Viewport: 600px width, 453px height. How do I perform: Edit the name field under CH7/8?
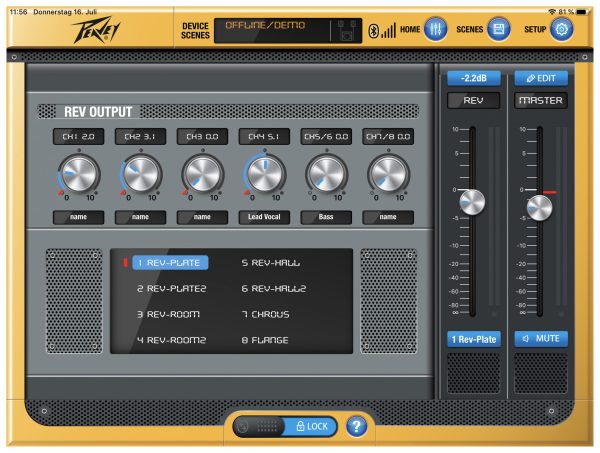(388, 217)
